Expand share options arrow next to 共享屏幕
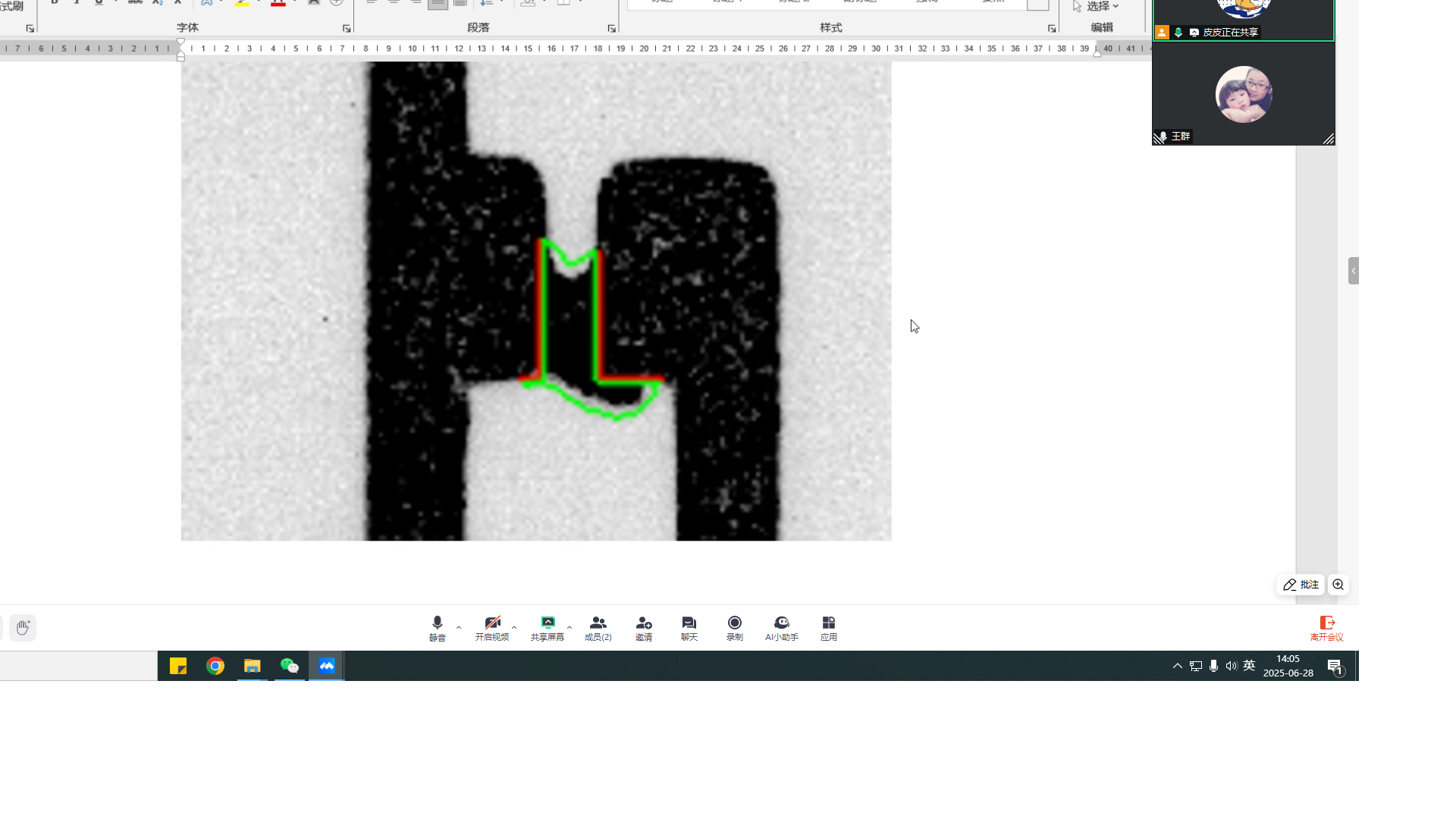 tap(570, 627)
